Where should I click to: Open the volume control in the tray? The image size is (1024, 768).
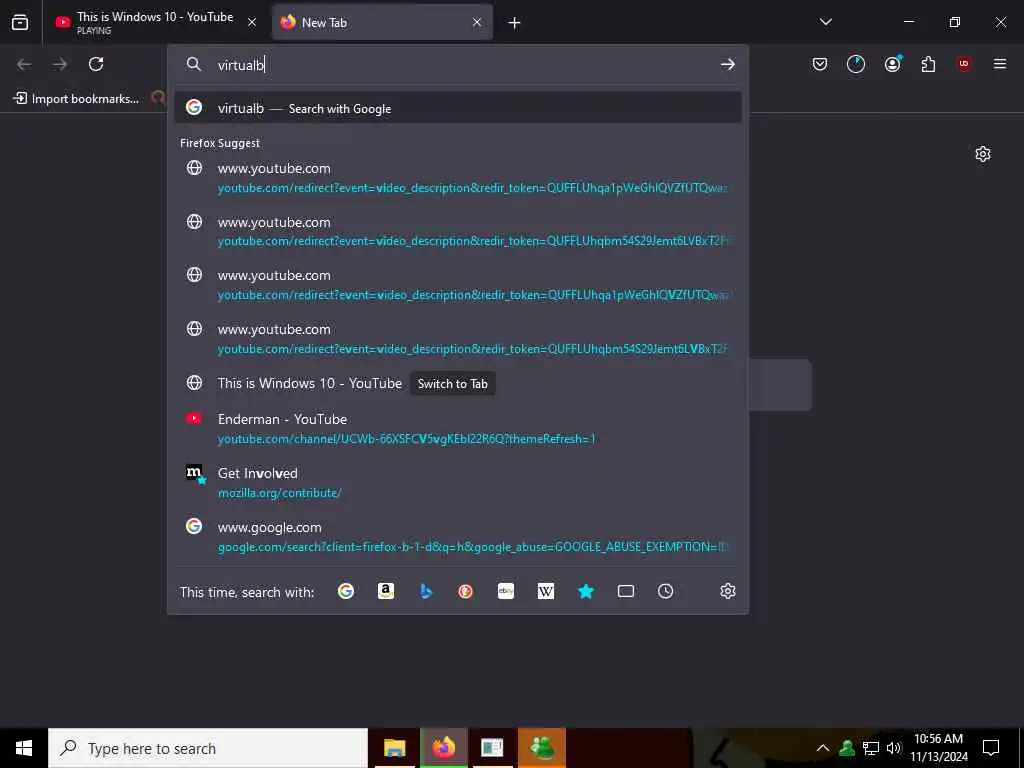click(894, 748)
